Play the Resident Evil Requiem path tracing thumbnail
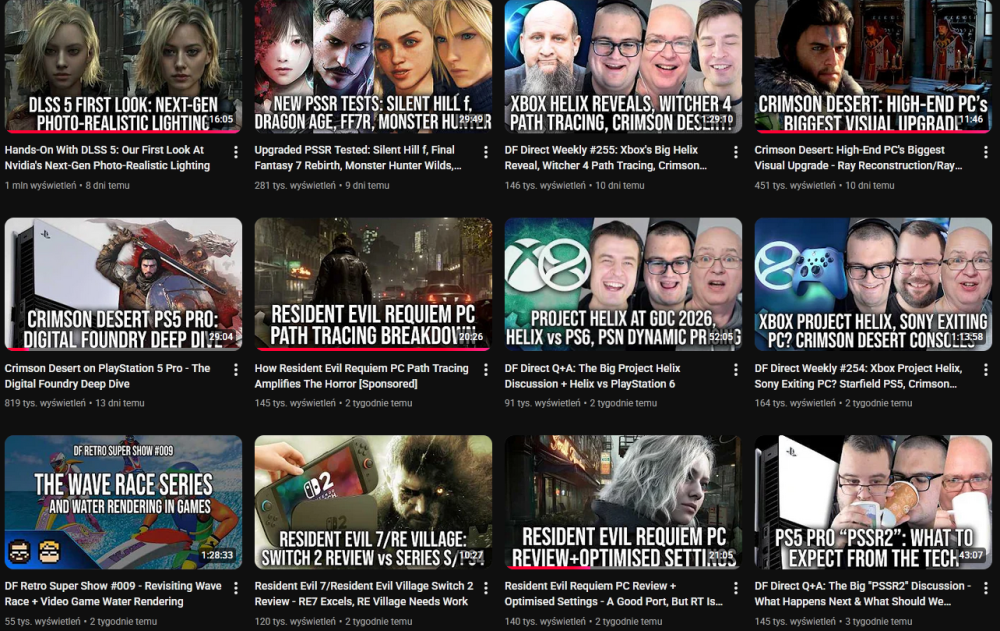The image size is (1000, 631). coord(374,285)
